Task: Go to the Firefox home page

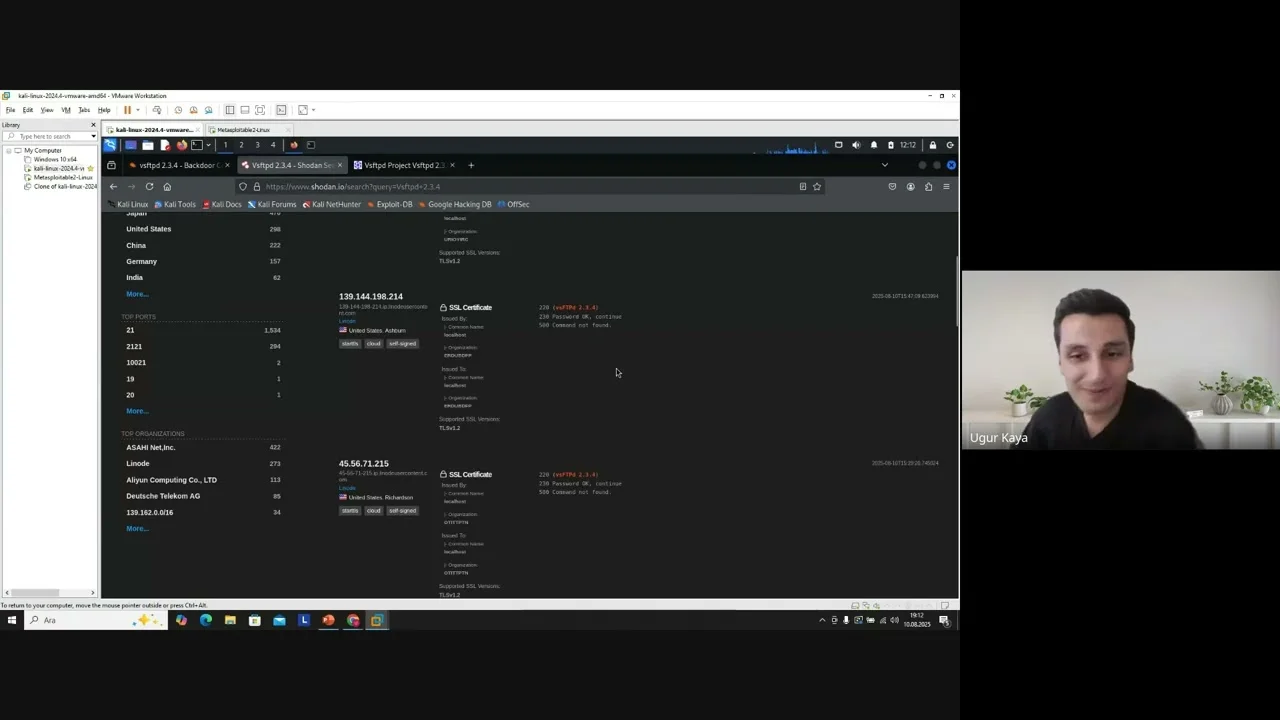Action: [167, 187]
